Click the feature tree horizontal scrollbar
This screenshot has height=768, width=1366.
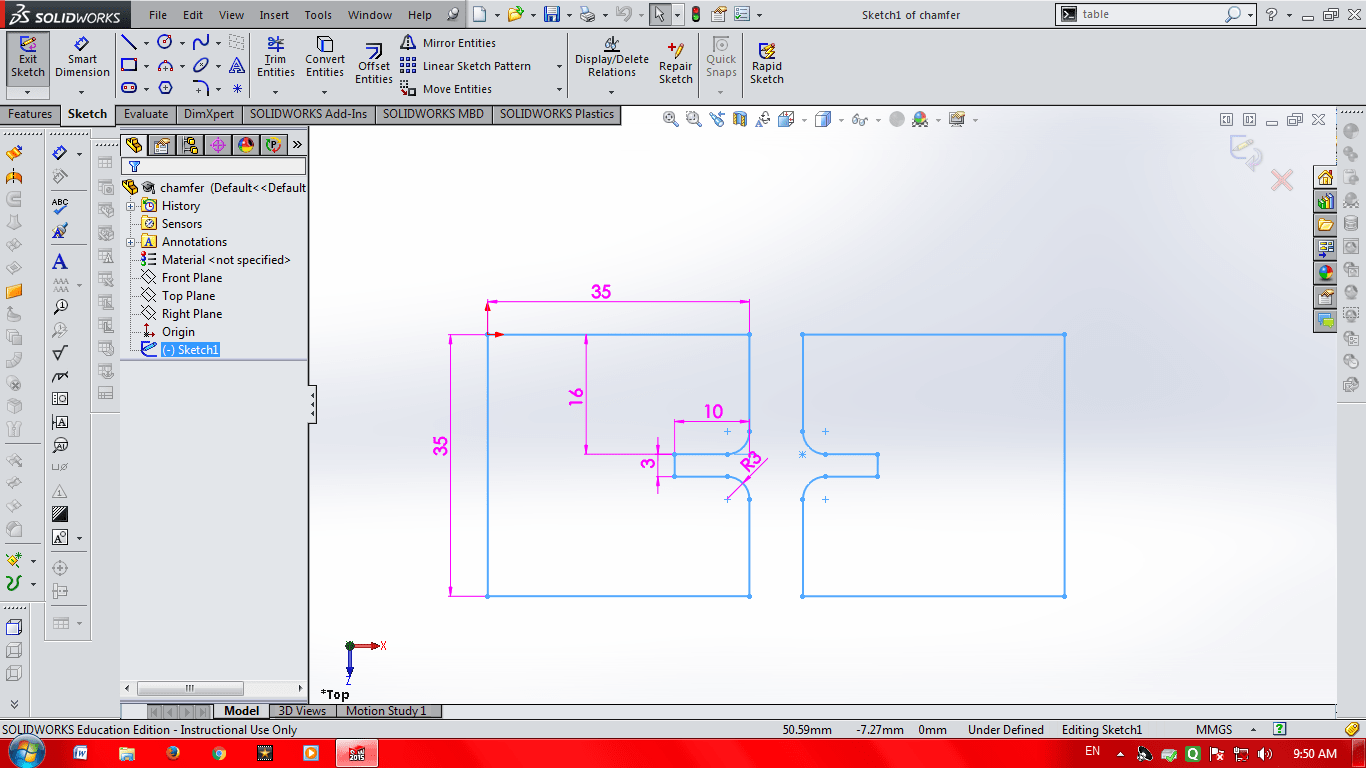pos(190,689)
